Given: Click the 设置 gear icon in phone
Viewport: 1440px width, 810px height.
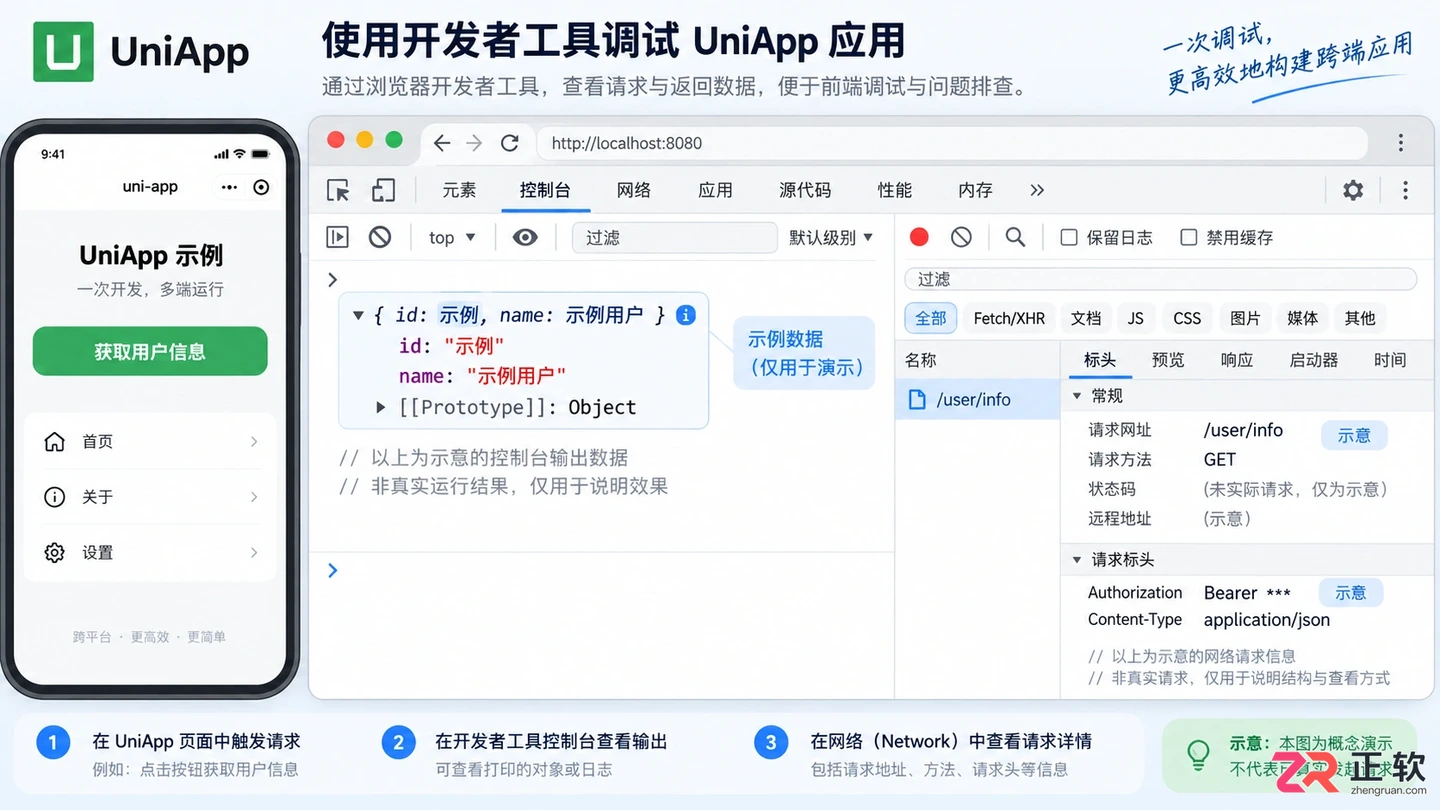Looking at the screenshot, I should 54,552.
